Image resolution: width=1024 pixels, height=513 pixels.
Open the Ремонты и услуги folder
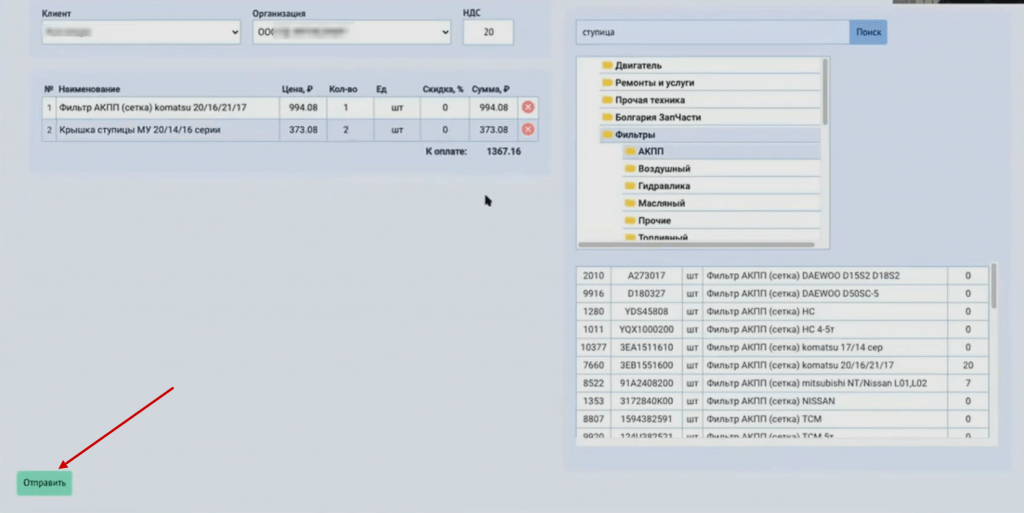[653, 83]
